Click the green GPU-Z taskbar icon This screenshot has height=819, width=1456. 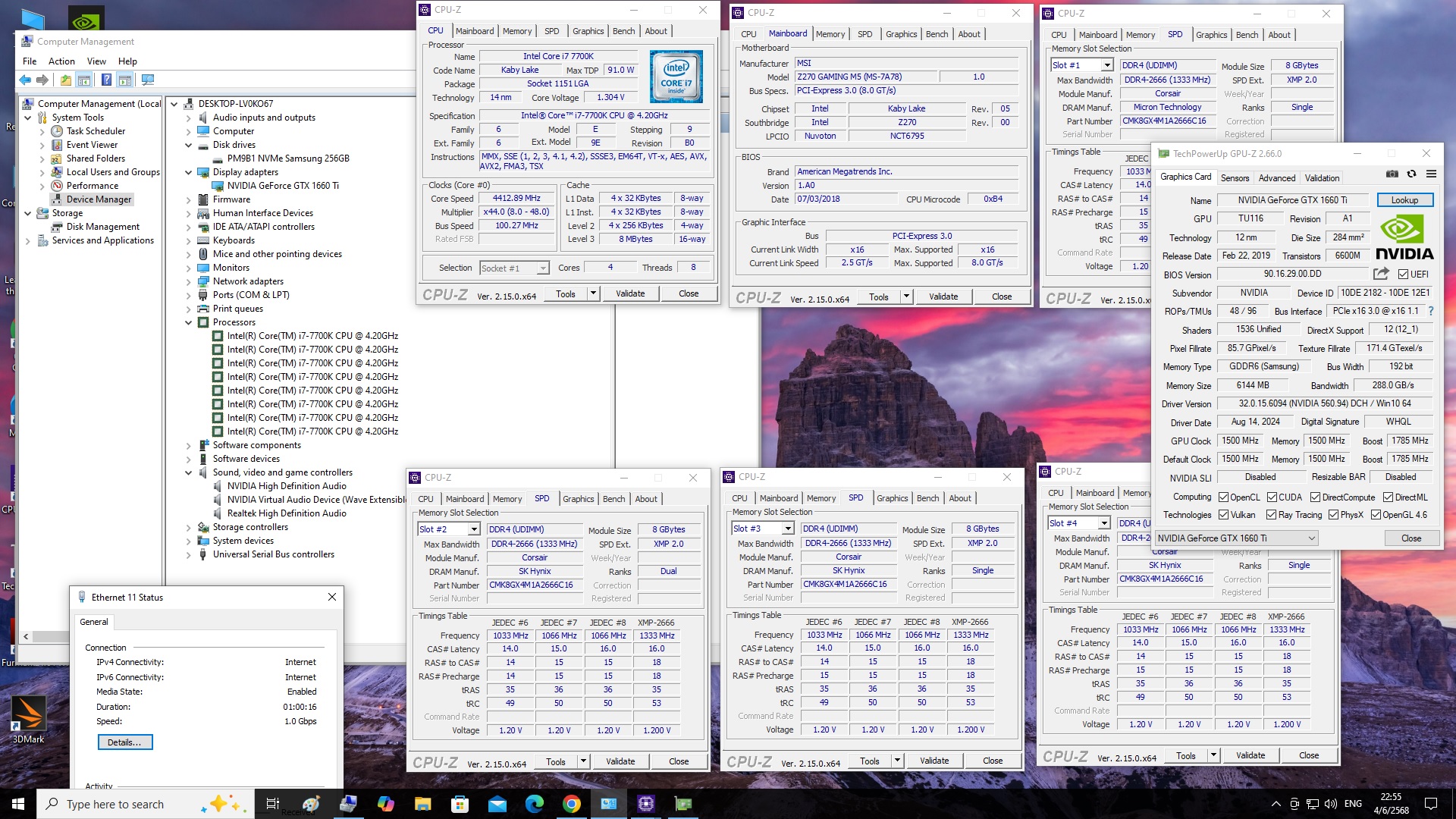[683, 804]
